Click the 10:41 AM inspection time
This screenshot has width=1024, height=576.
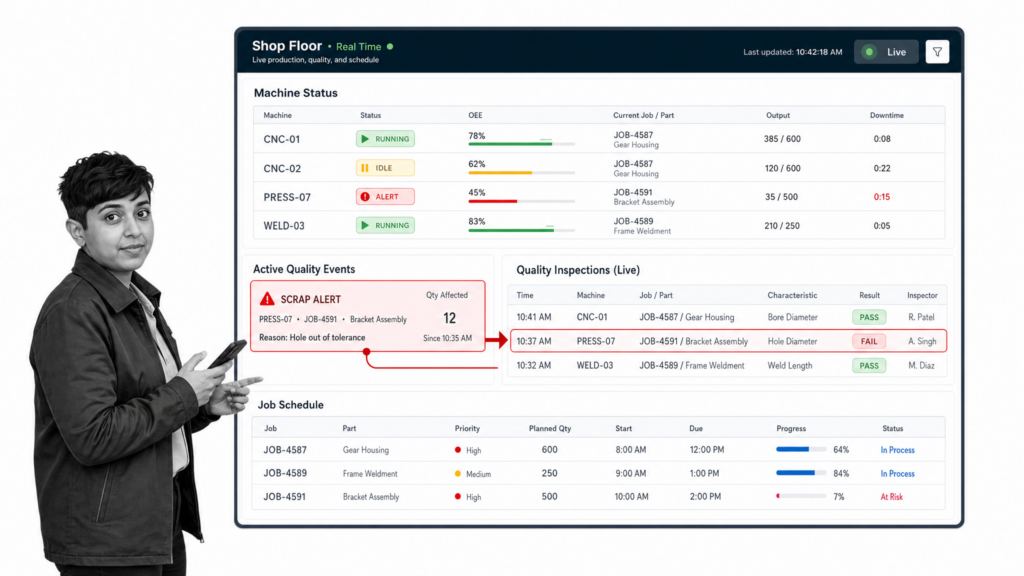[x=534, y=317]
